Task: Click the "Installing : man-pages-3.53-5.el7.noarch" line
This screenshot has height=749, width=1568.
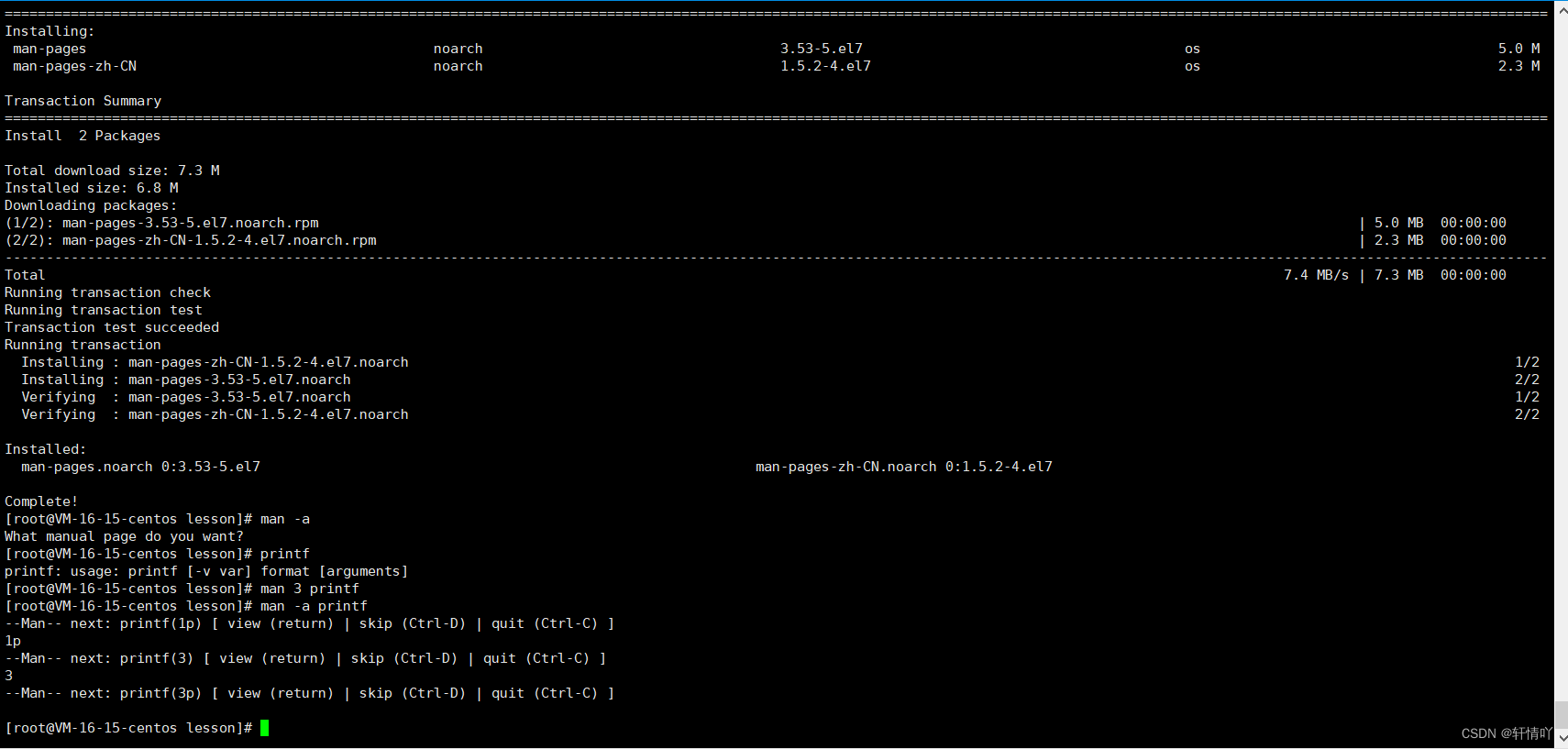Action: pyautogui.click(x=186, y=380)
